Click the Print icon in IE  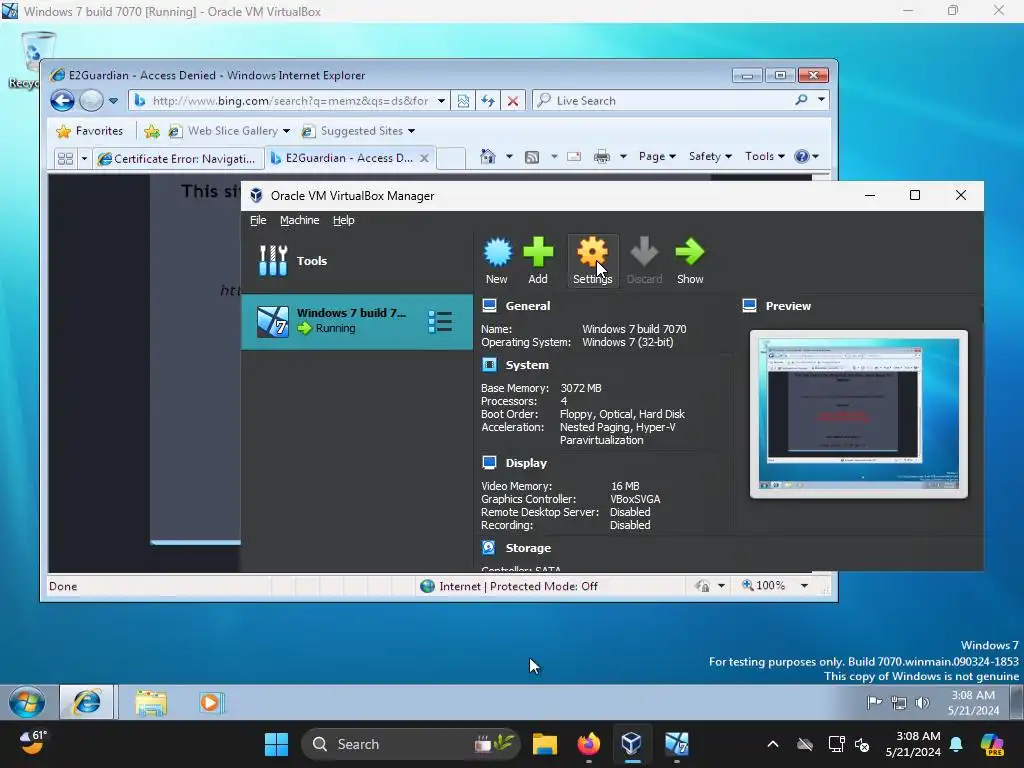601,156
